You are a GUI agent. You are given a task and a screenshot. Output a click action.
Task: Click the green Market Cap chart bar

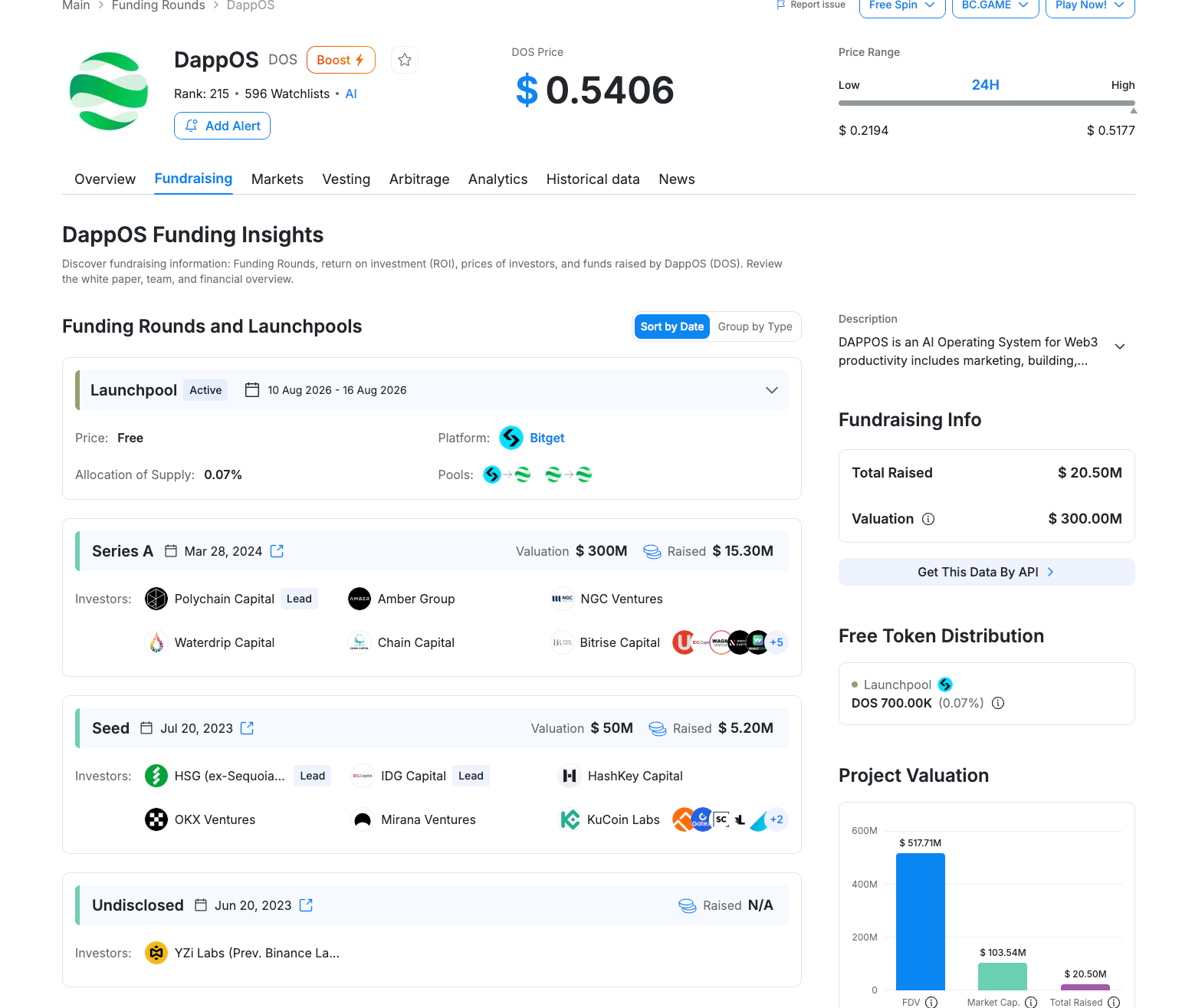[1003, 977]
